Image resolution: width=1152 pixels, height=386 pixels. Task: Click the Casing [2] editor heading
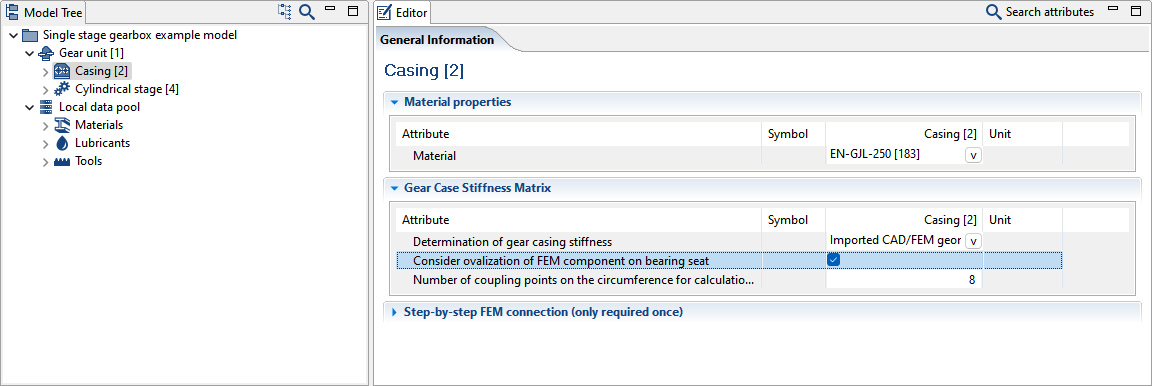coord(424,71)
